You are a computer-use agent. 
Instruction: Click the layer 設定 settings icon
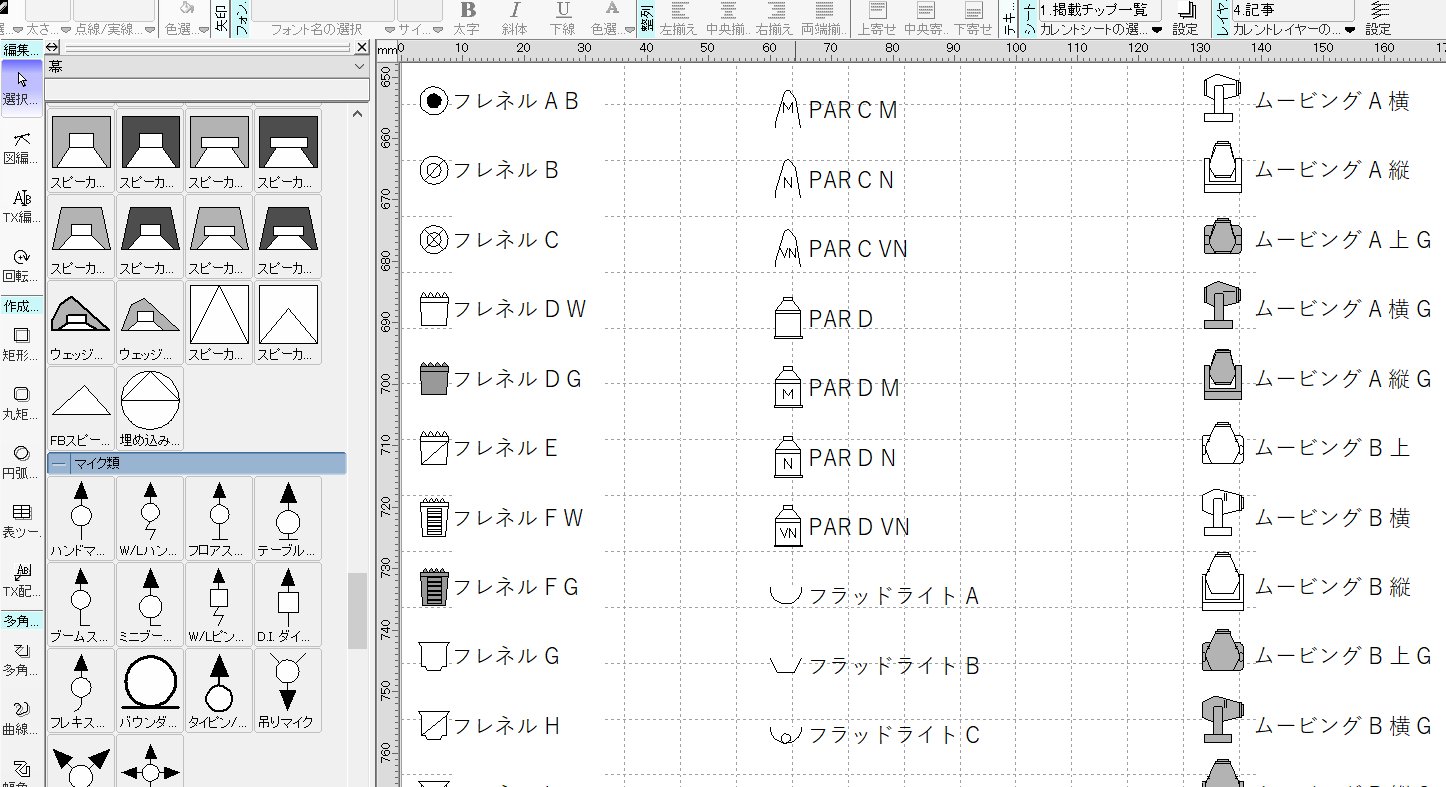[x=1379, y=11]
